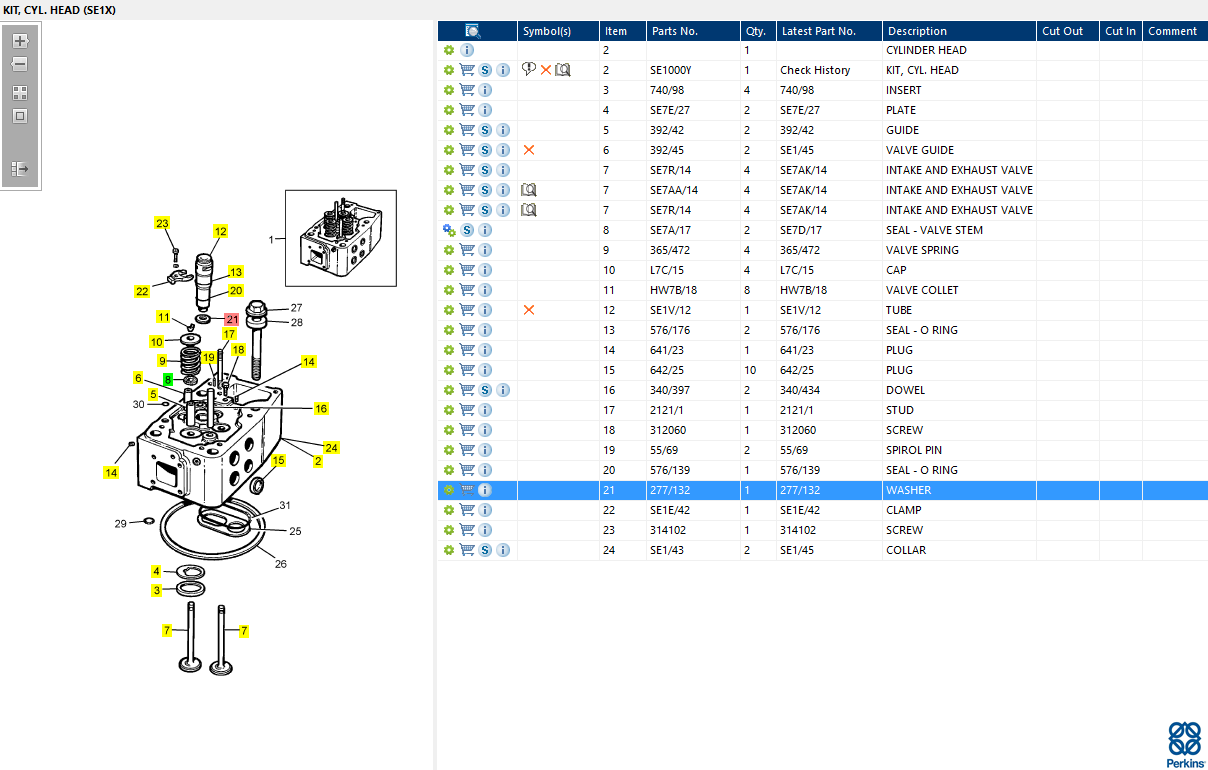Click the green gear for CYLINDER HEAD row
The height and width of the screenshot is (770, 1208).
449,50
